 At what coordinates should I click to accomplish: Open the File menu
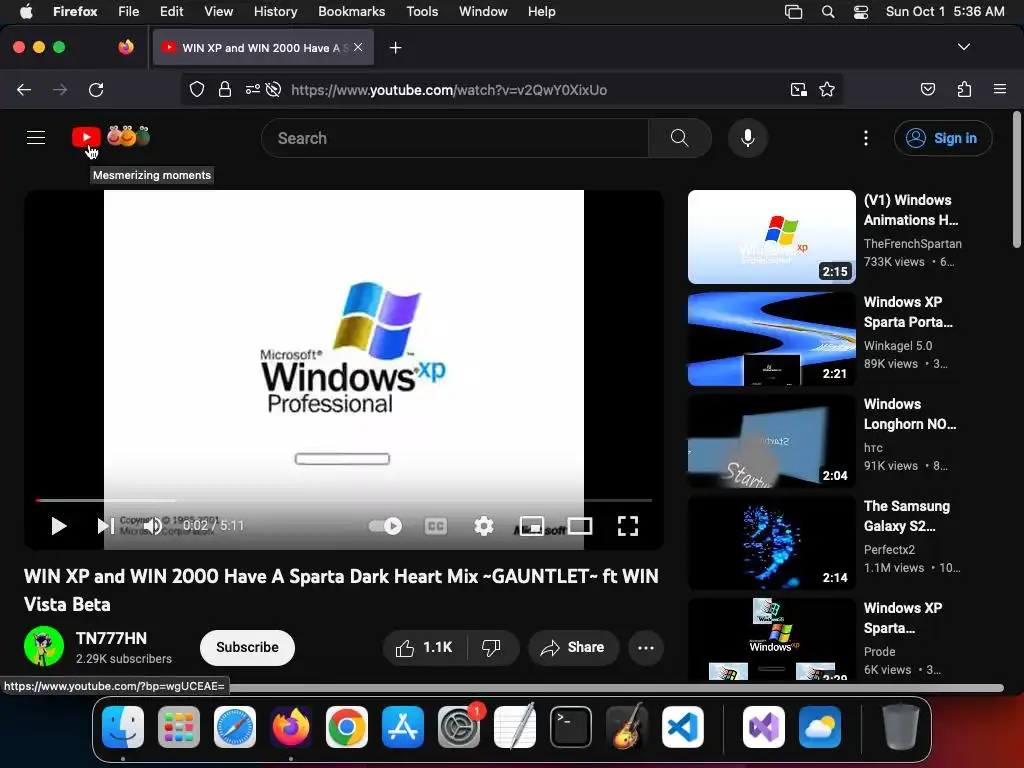click(128, 11)
